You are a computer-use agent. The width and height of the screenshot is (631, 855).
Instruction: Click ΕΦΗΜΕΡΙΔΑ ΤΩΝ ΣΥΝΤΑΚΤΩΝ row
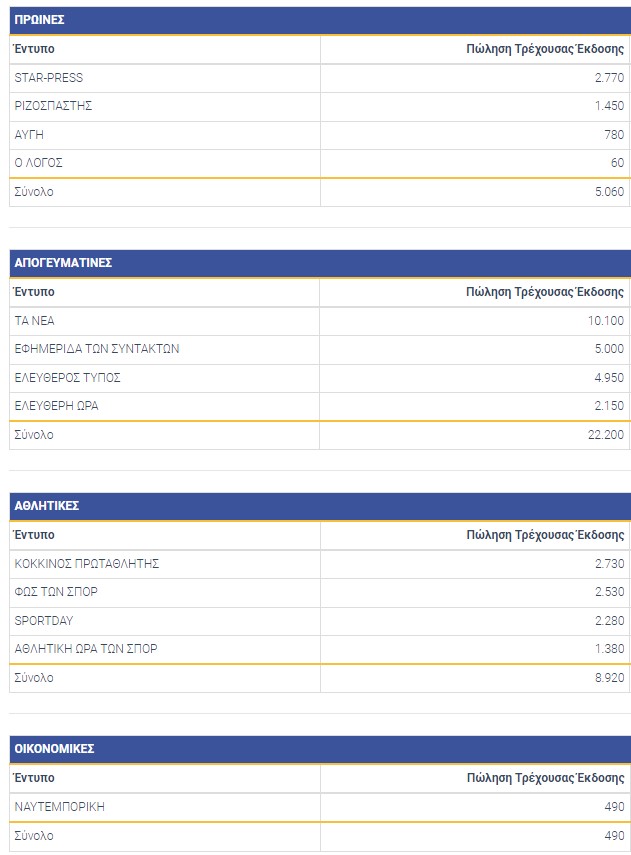click(97, 349)
